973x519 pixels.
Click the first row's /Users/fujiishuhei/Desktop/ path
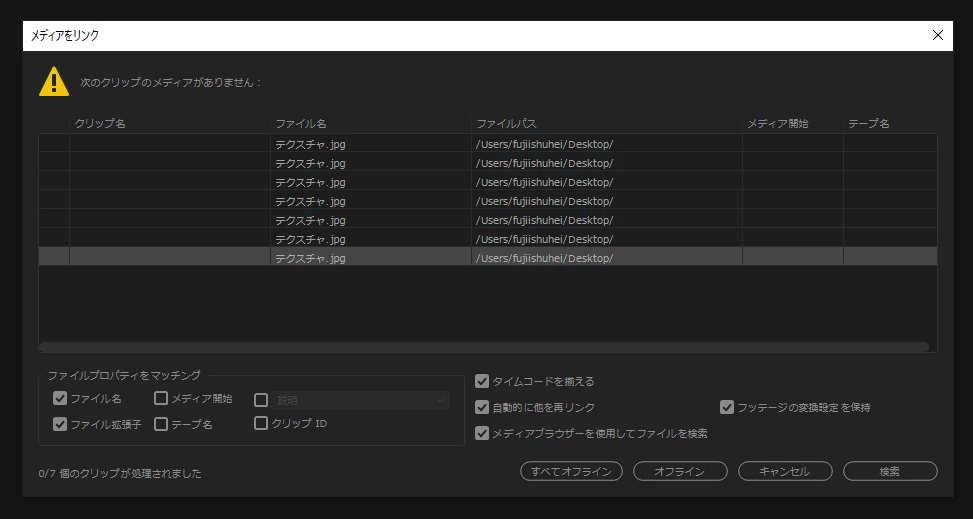point(544,144)
